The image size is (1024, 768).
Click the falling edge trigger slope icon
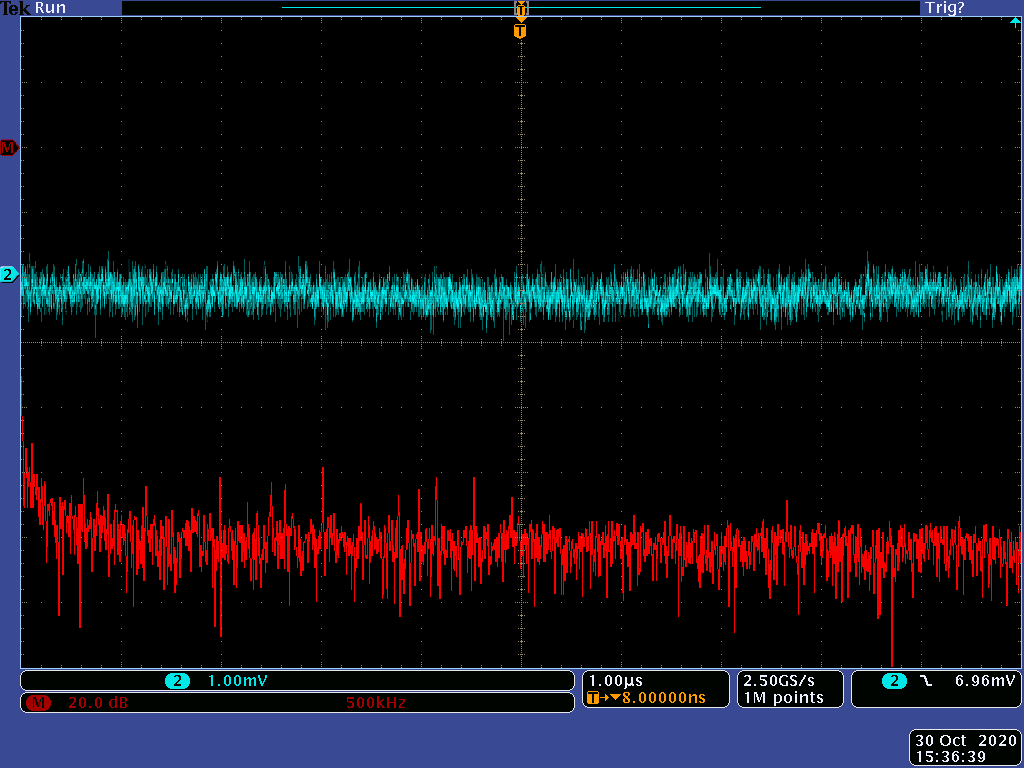[x=925, y=681]
